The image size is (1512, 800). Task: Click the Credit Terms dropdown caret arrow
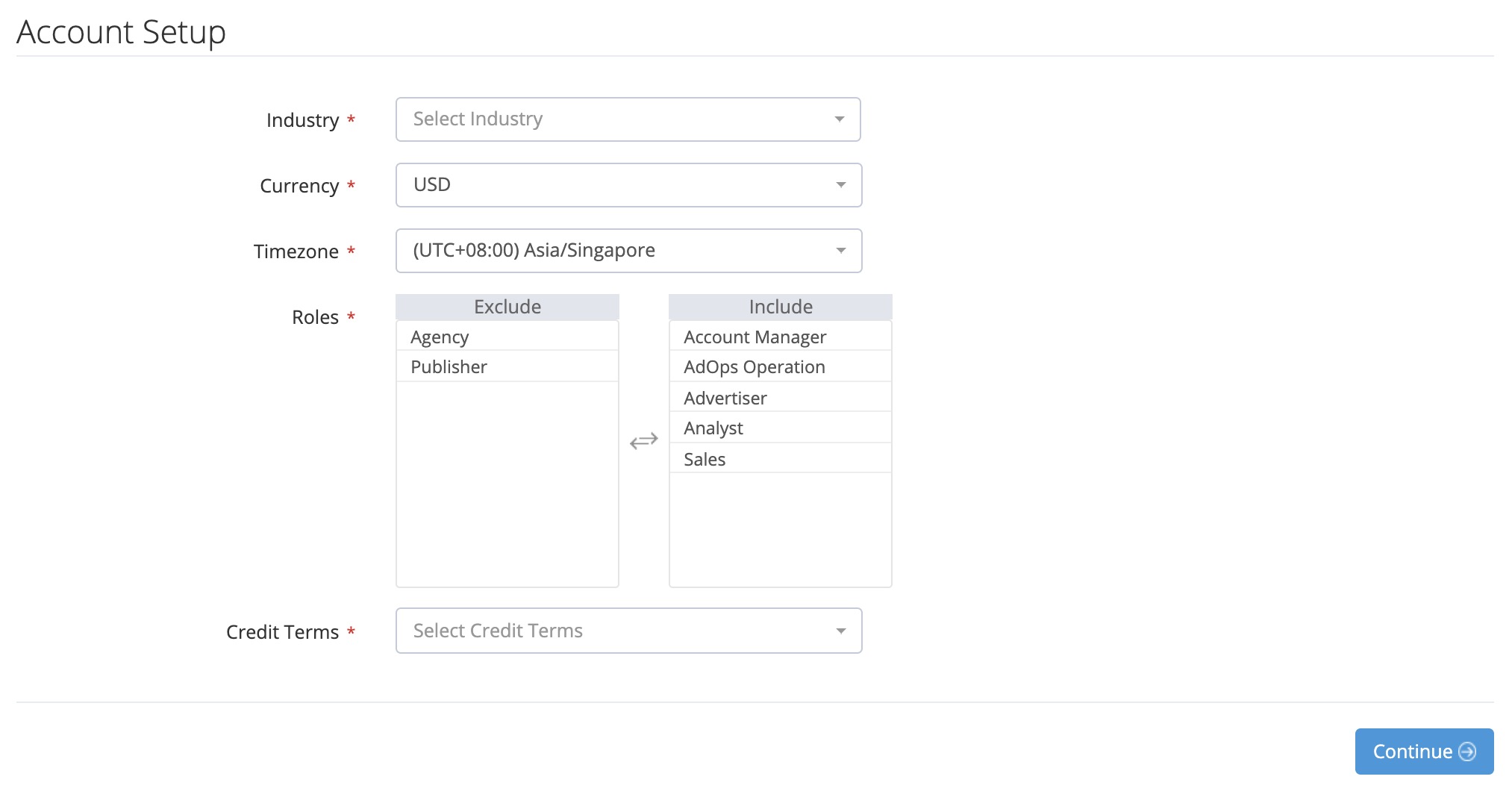[x=840, y=631]
